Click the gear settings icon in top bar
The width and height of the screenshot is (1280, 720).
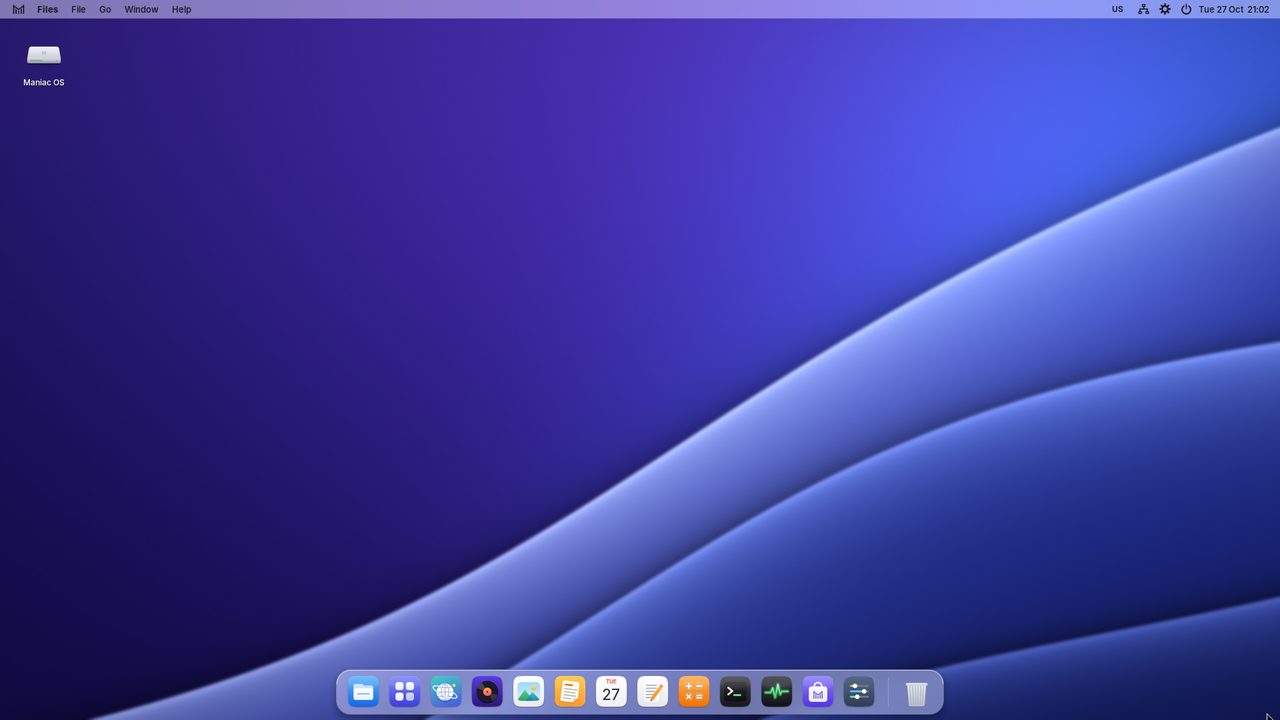[1165, 9]
